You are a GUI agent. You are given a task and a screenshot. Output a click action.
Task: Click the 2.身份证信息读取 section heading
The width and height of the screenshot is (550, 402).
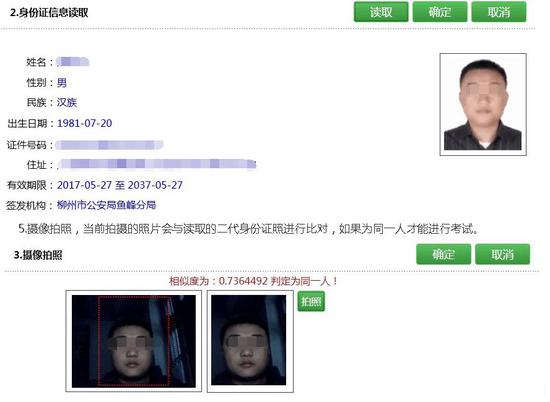tap(49, 13)
